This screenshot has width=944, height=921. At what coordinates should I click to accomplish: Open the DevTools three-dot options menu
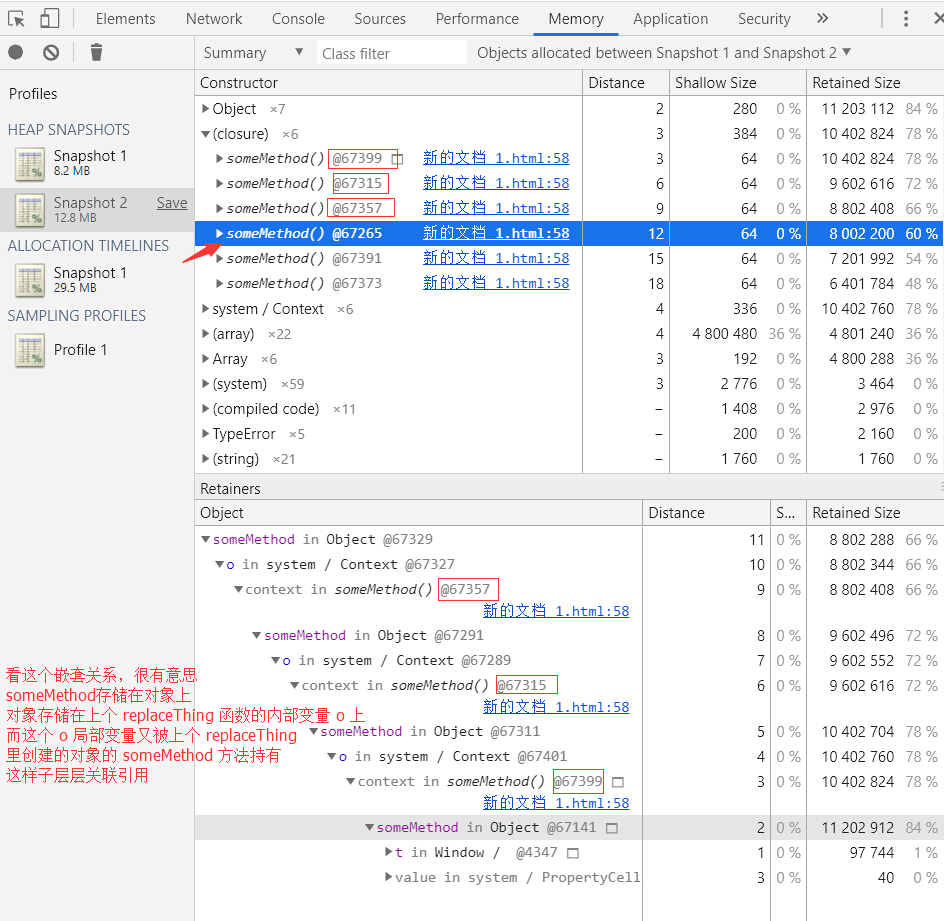907,18
